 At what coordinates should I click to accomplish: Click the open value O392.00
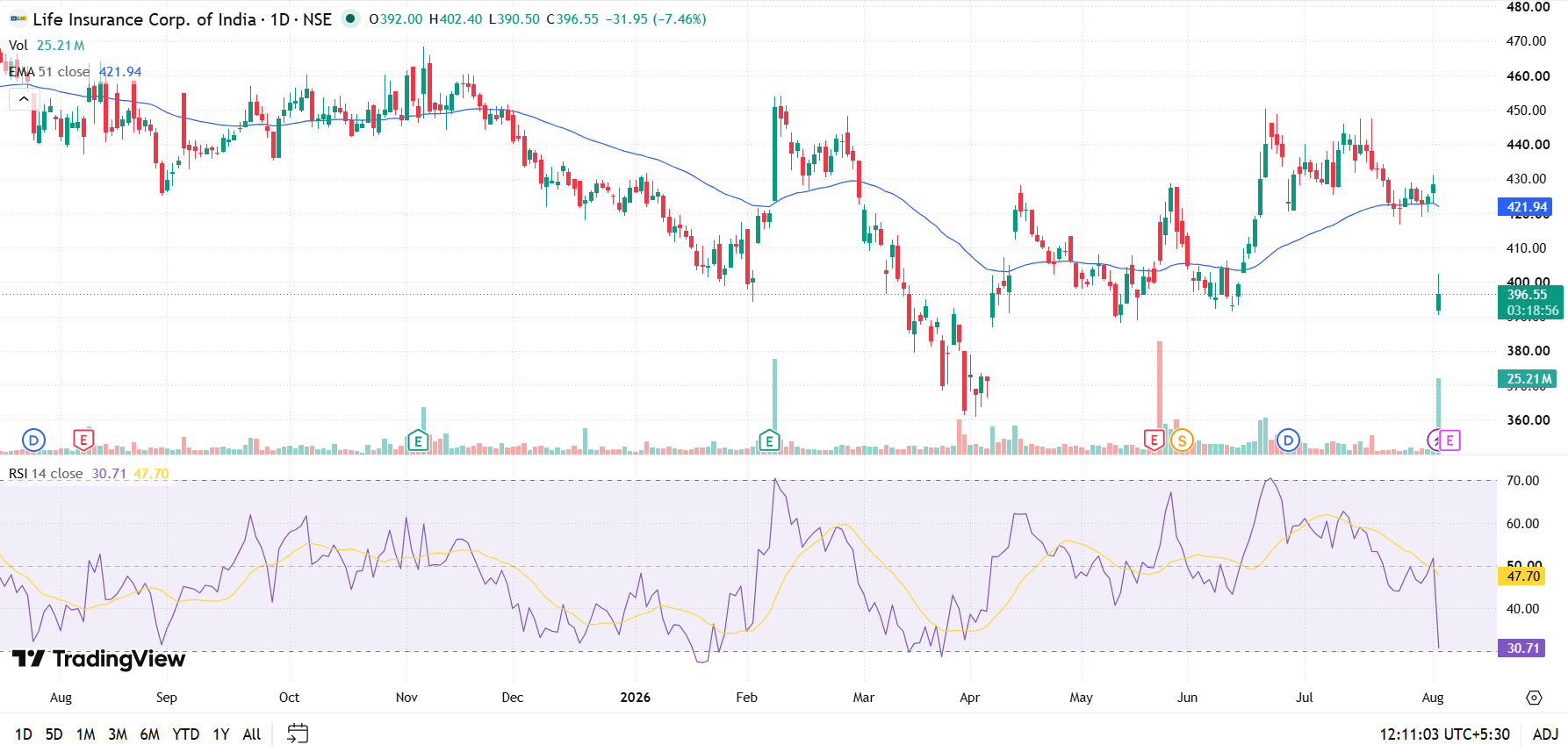pos(395,18)
